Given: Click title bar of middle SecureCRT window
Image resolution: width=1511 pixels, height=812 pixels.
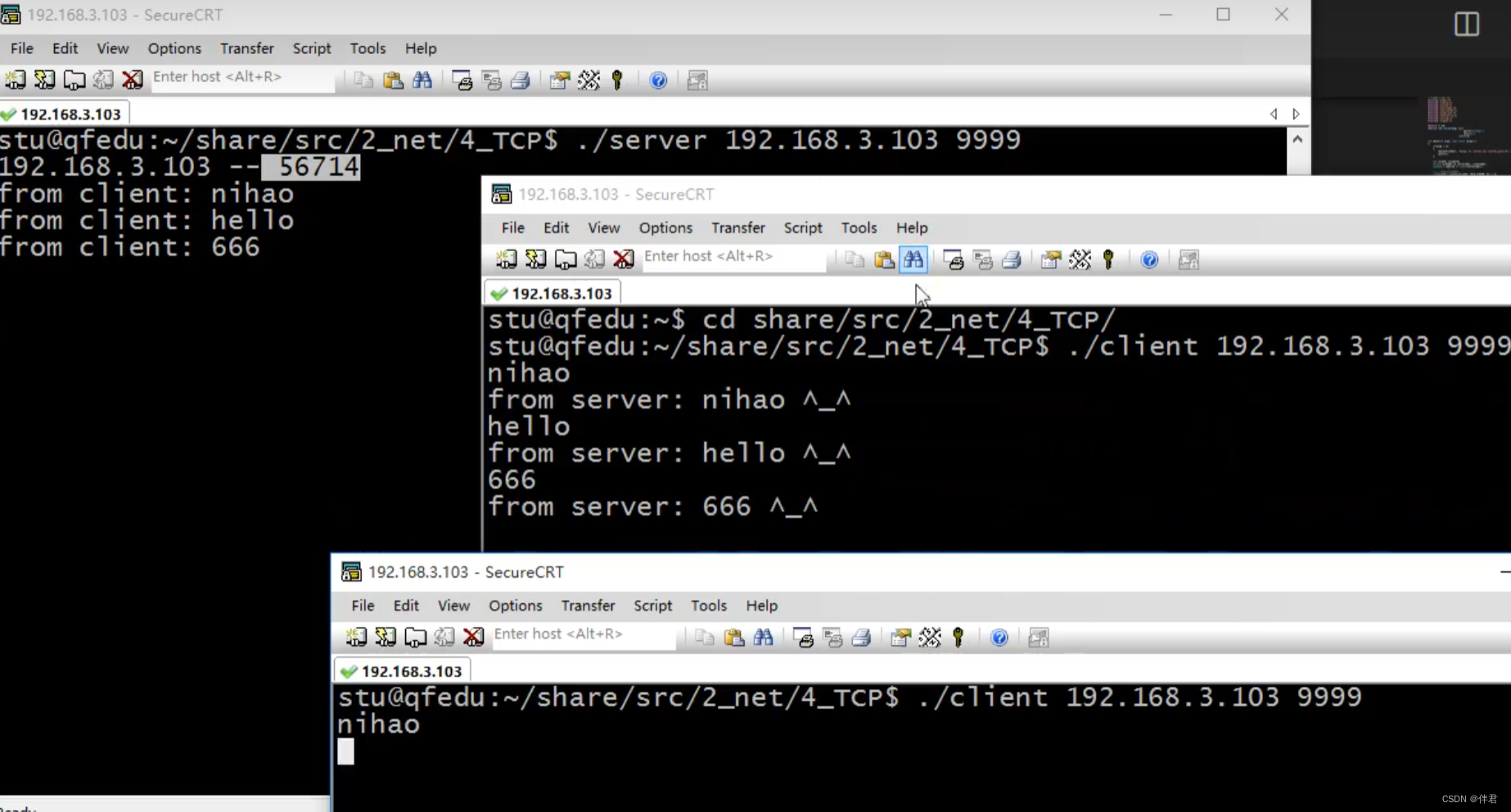Looking at the screenshot, I should pyautogui.click(x=996, y=194).
